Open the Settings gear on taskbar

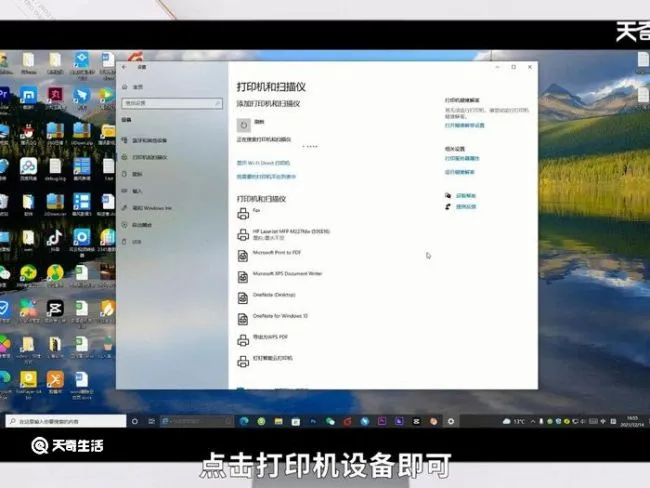tap(451, 421)
